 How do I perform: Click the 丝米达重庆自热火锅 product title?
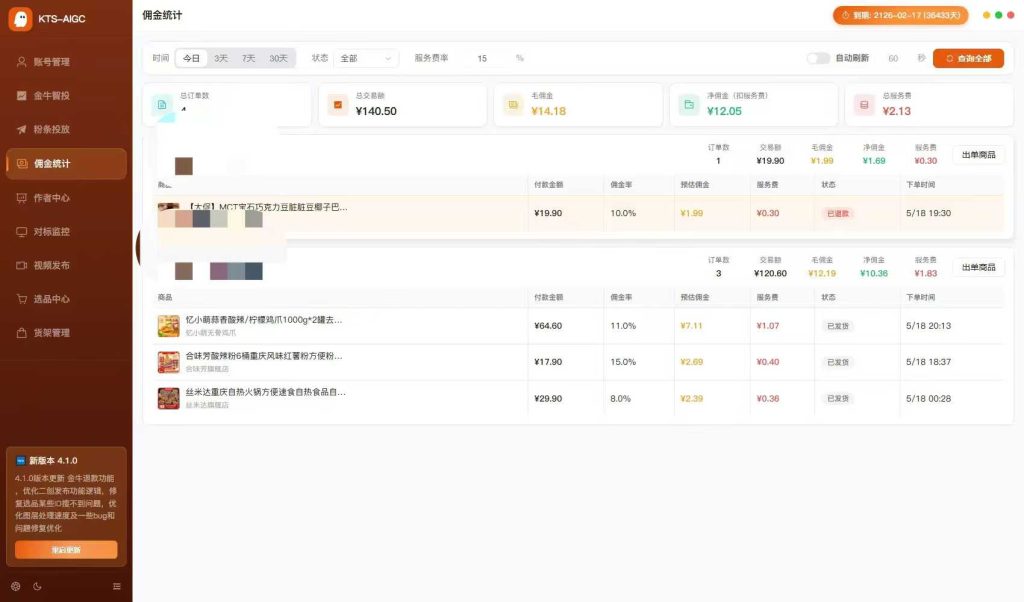tap(266, 392)
